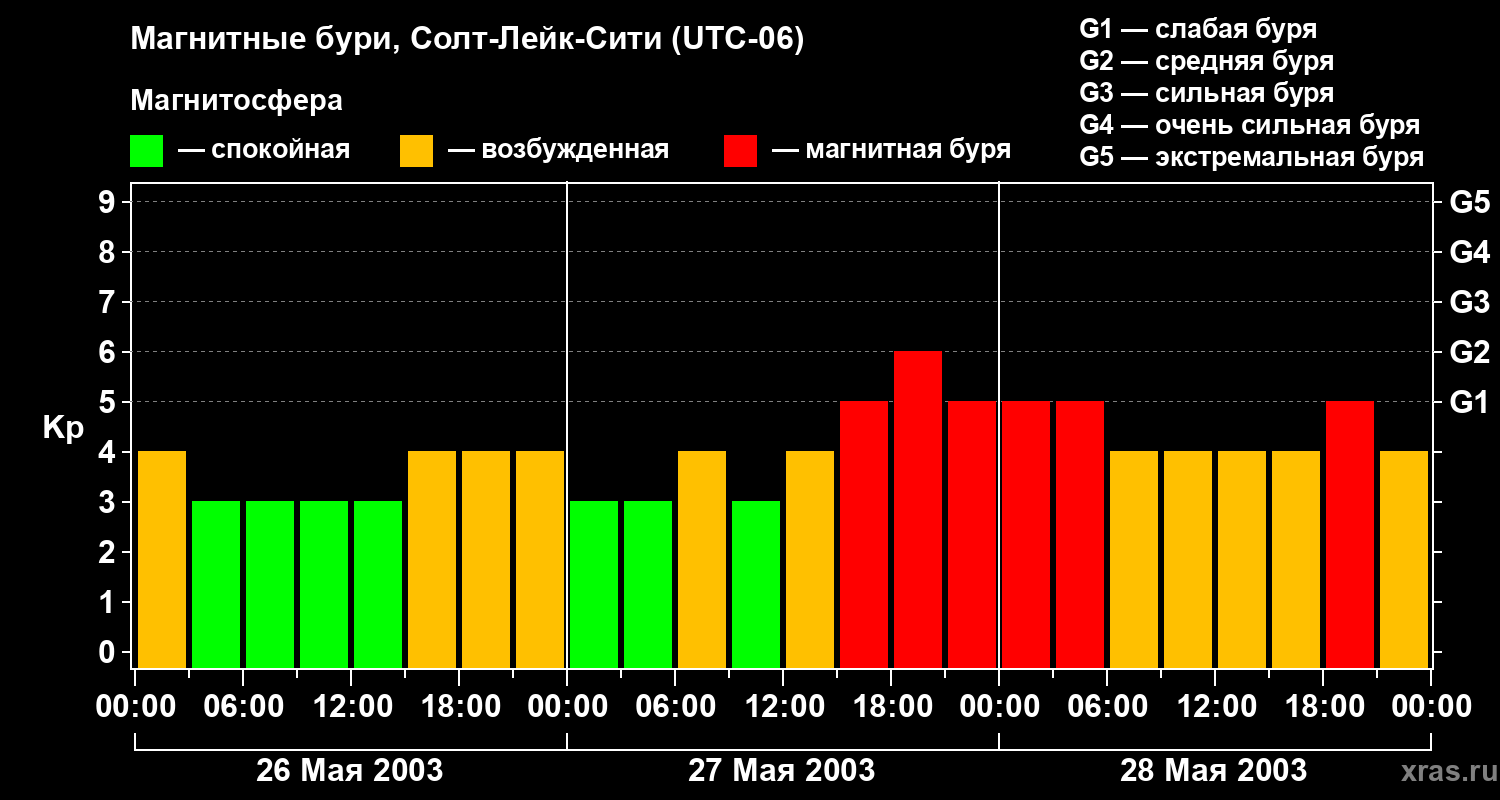Click the '— возбужденная' legend label
Image resolution: width=1500 pixels, height=800 pixels.
(x=558, y=150)
